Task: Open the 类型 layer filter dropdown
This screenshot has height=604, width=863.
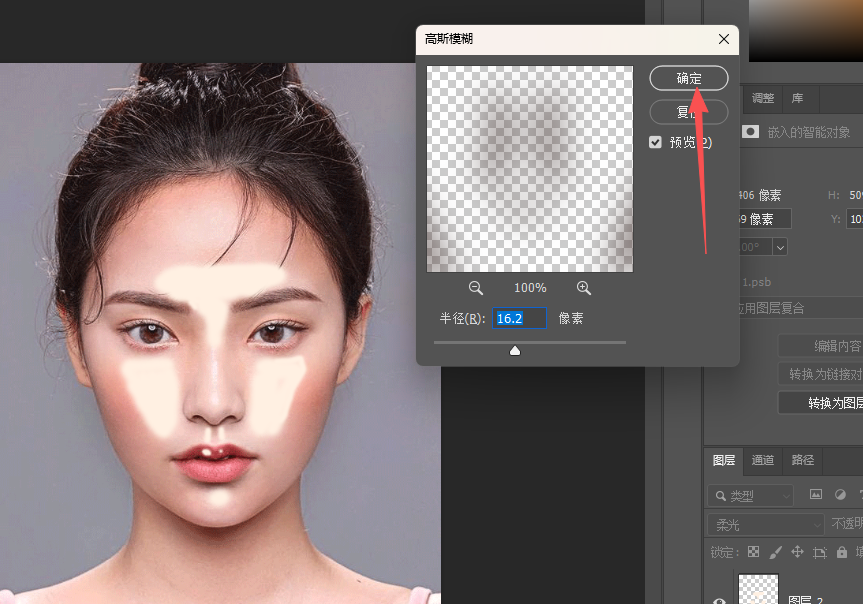Action: pos(750,496)
